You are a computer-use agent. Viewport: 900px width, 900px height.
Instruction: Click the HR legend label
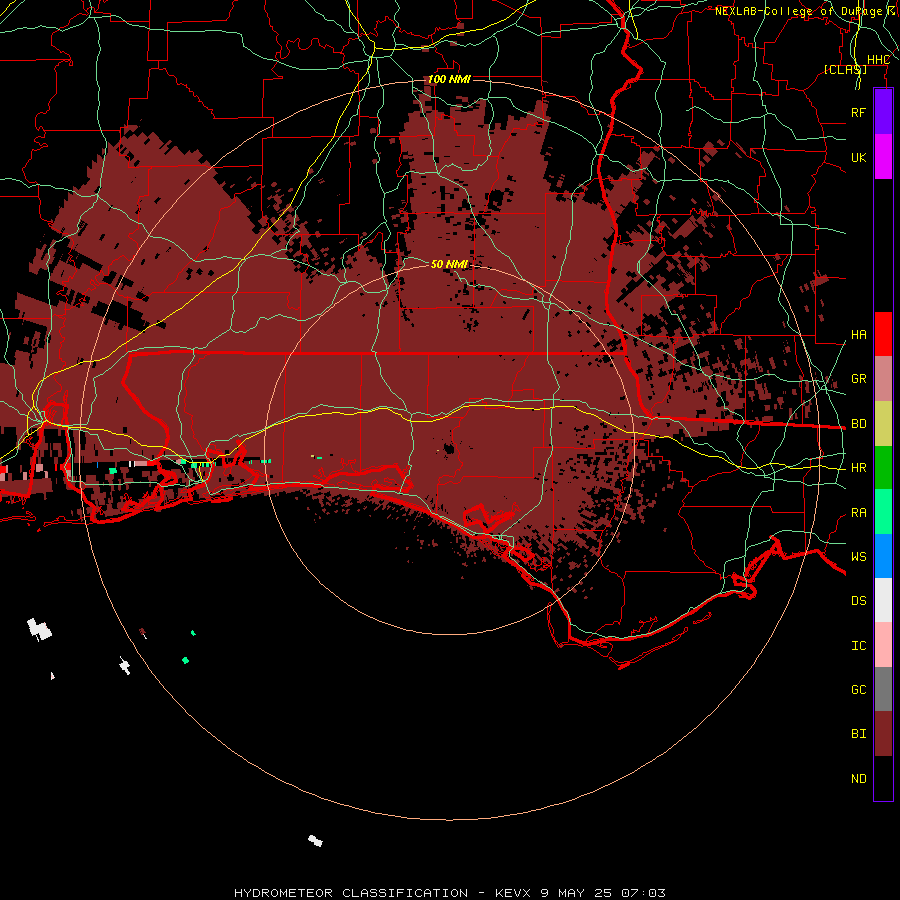pyautogui.click(x=859, y=468)
